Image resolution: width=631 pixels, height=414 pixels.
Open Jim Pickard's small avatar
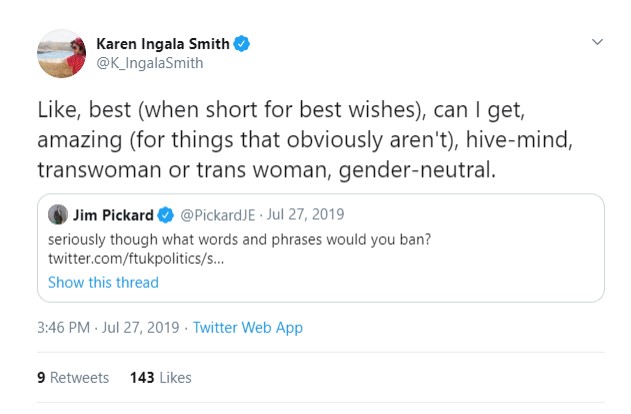59,216
